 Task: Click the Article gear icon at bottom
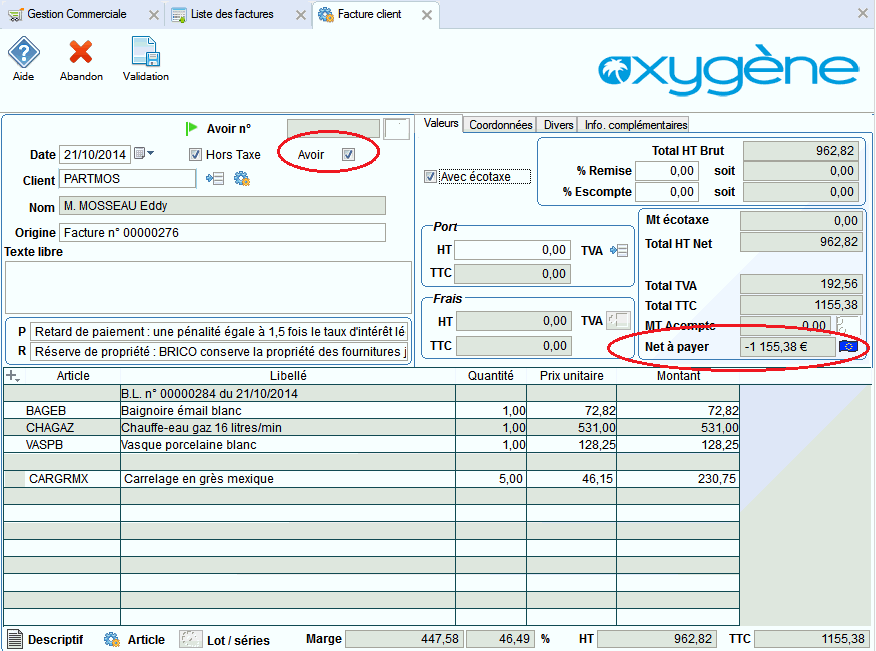coord(112,639)
